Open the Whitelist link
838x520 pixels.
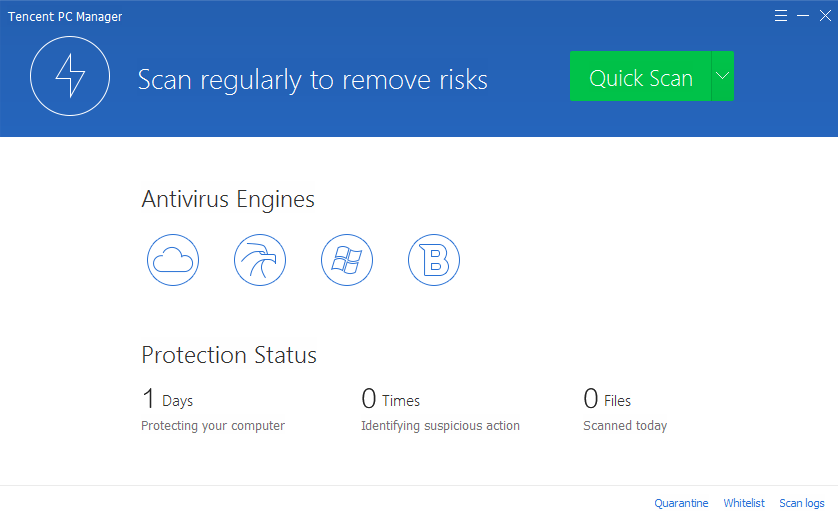click(x=744, y=503)
